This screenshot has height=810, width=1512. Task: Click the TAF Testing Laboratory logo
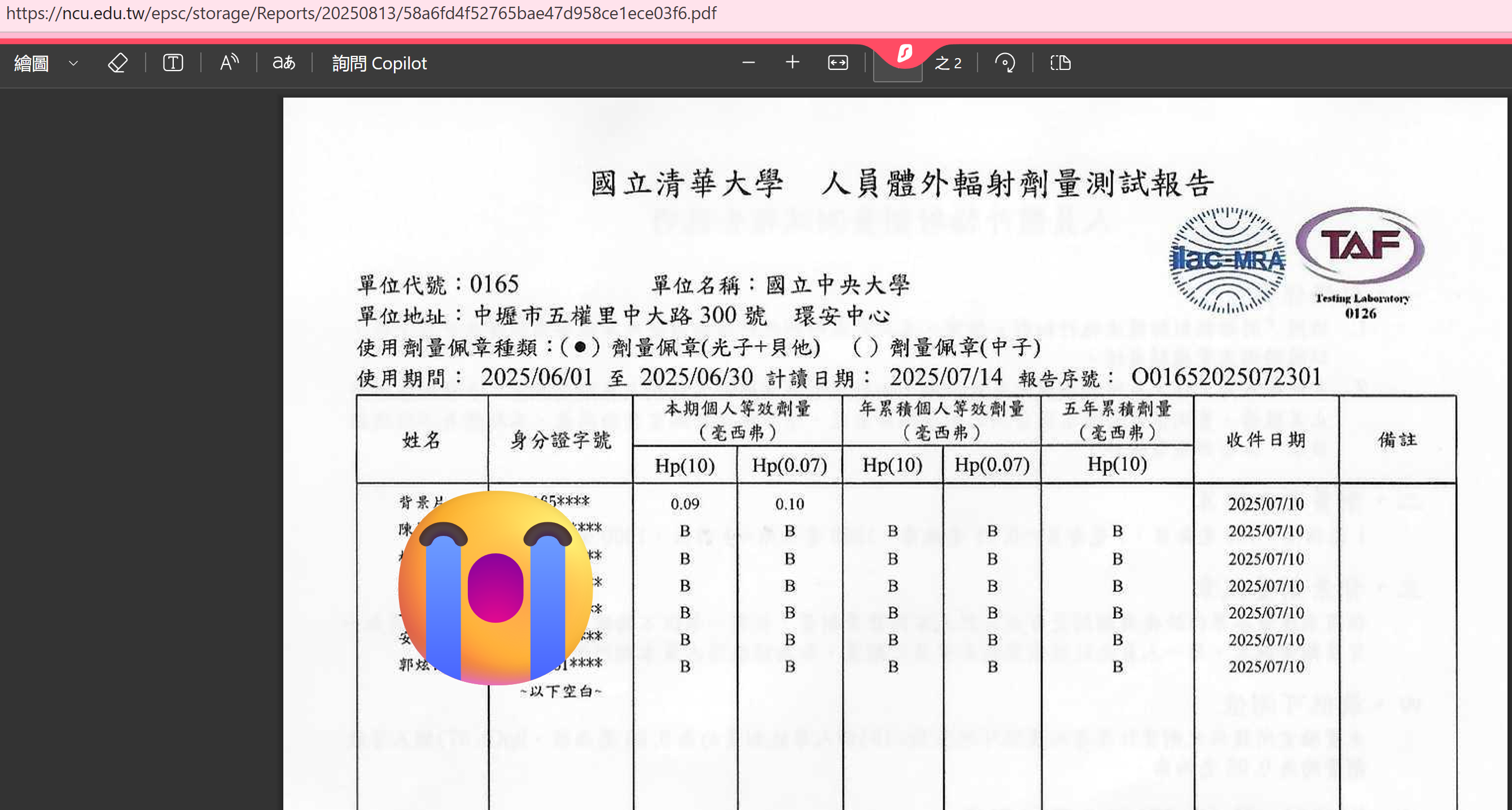tap(1361, 262)
